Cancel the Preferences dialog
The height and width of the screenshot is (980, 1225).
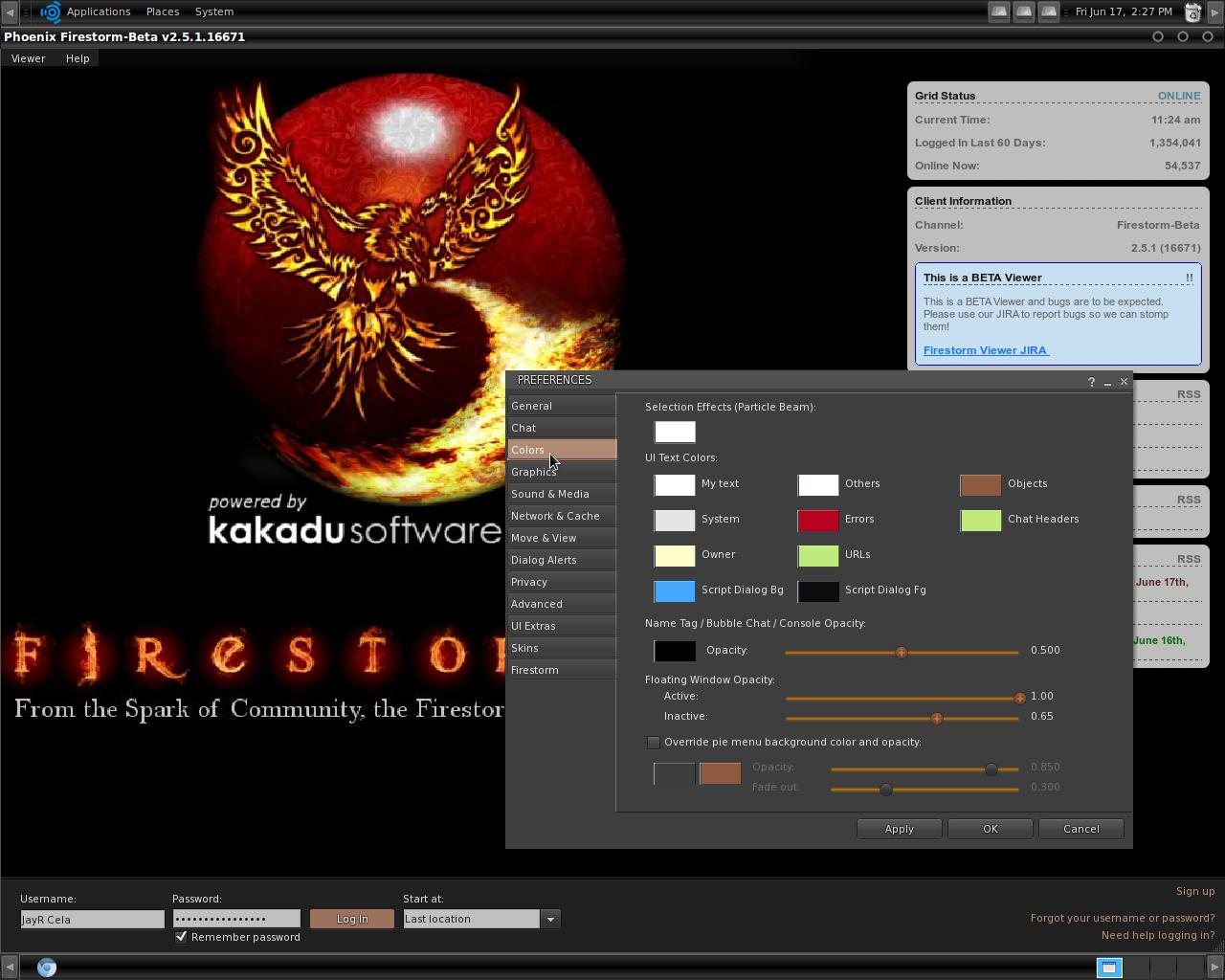pyautogui.click(x=1080, y=829)
